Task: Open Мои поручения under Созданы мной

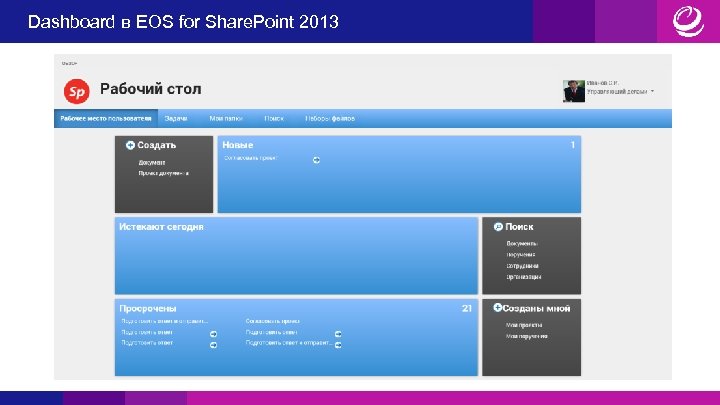Action: click(527, 336)
